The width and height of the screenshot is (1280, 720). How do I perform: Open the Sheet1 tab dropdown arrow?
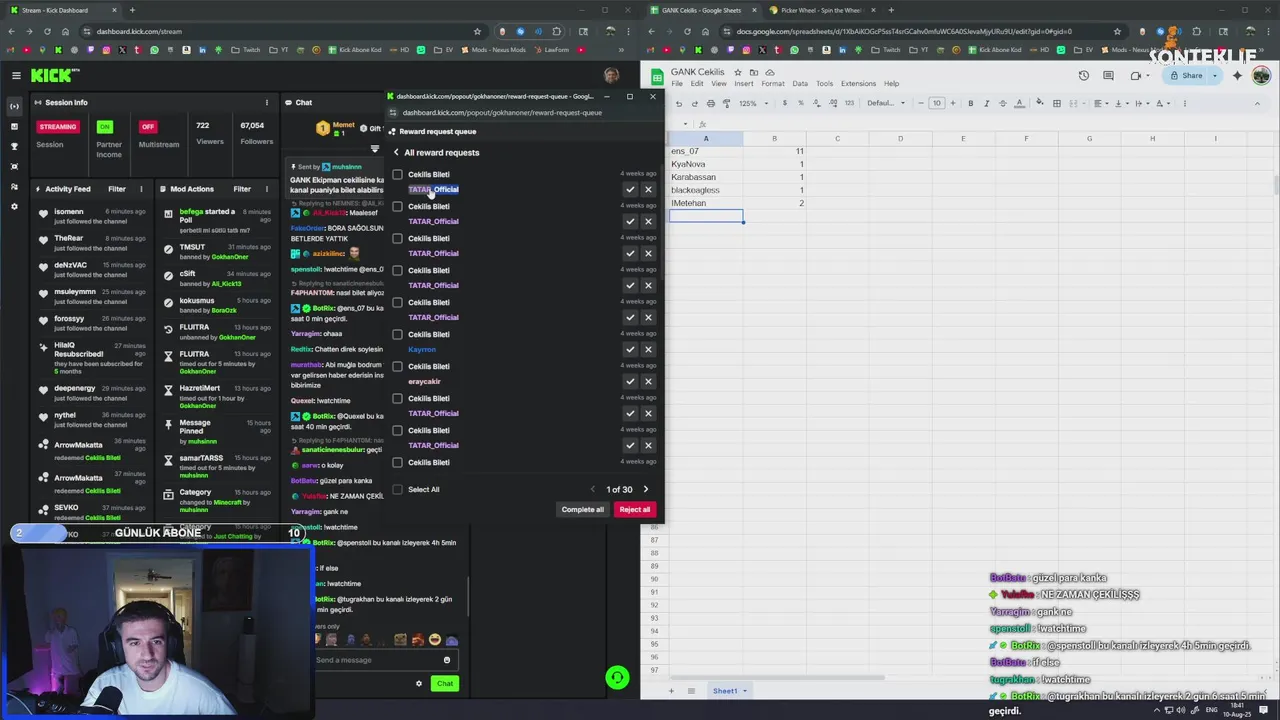745,691
